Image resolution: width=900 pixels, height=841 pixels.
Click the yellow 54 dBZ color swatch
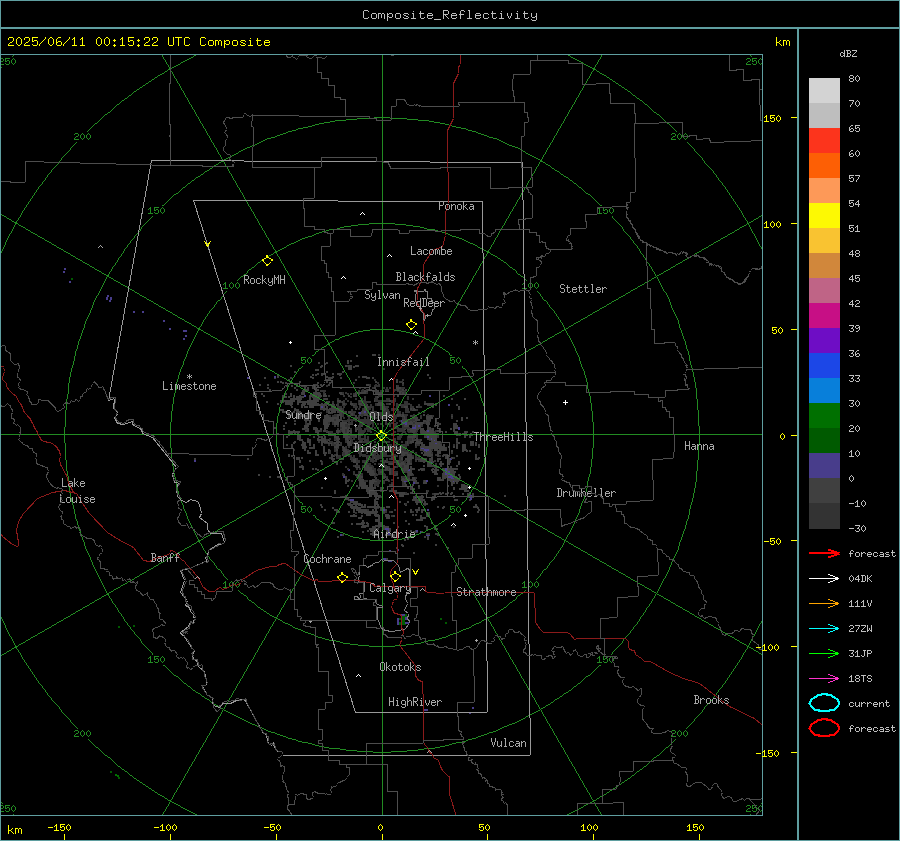click(824, 216)
